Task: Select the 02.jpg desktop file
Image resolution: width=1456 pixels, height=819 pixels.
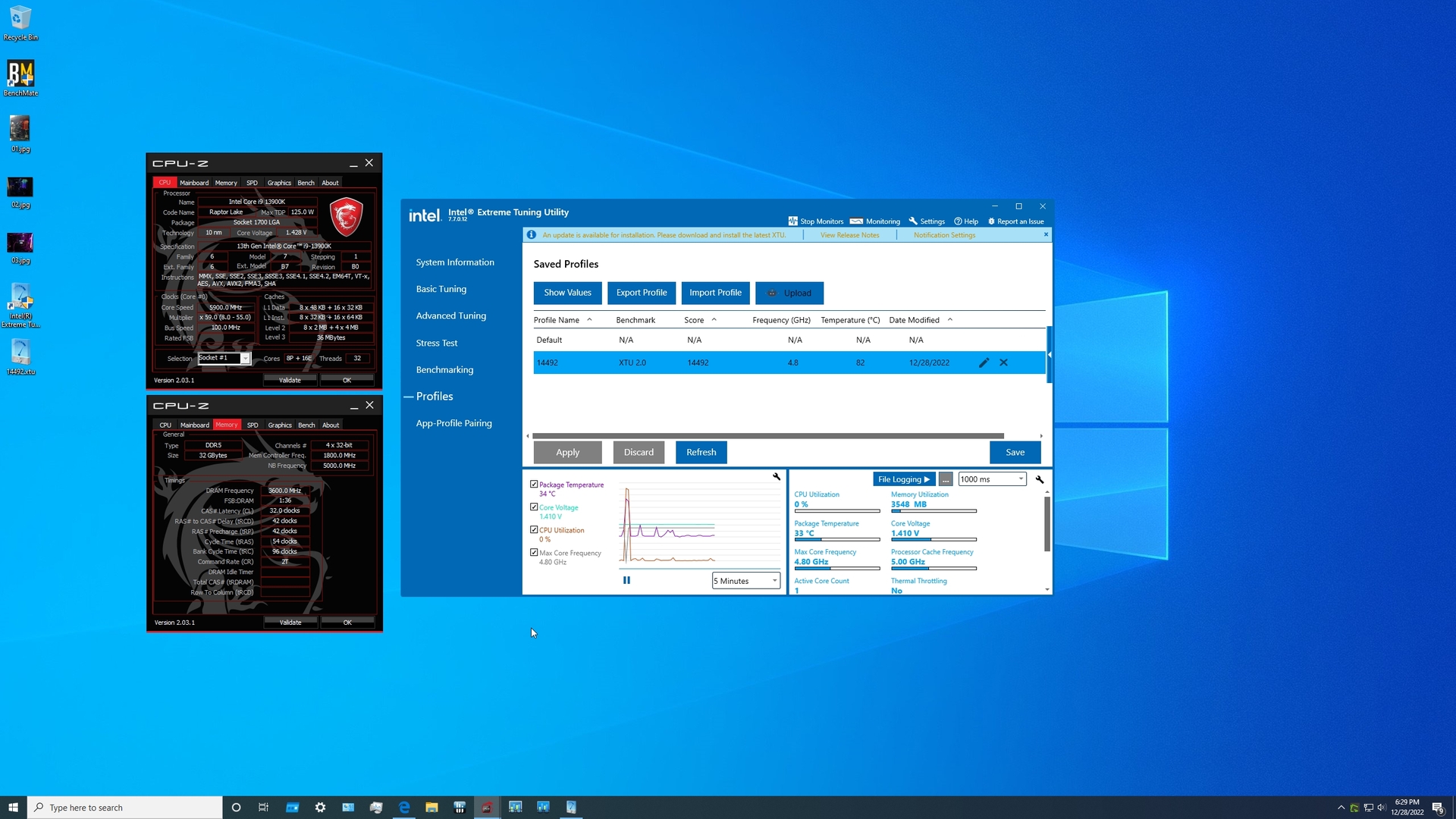Action: (20, 192)
